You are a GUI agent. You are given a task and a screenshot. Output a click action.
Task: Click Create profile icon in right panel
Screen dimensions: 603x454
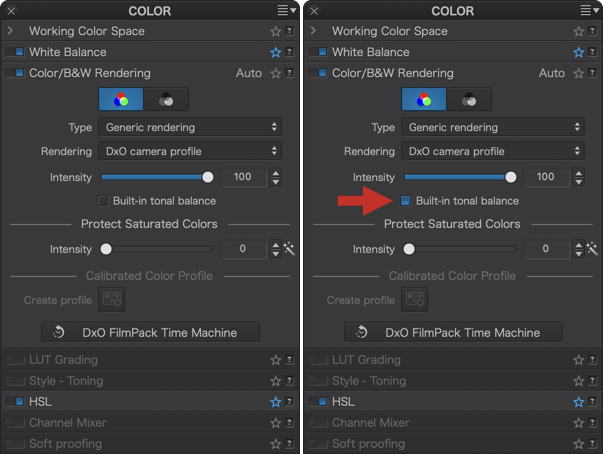coord(415,299)
